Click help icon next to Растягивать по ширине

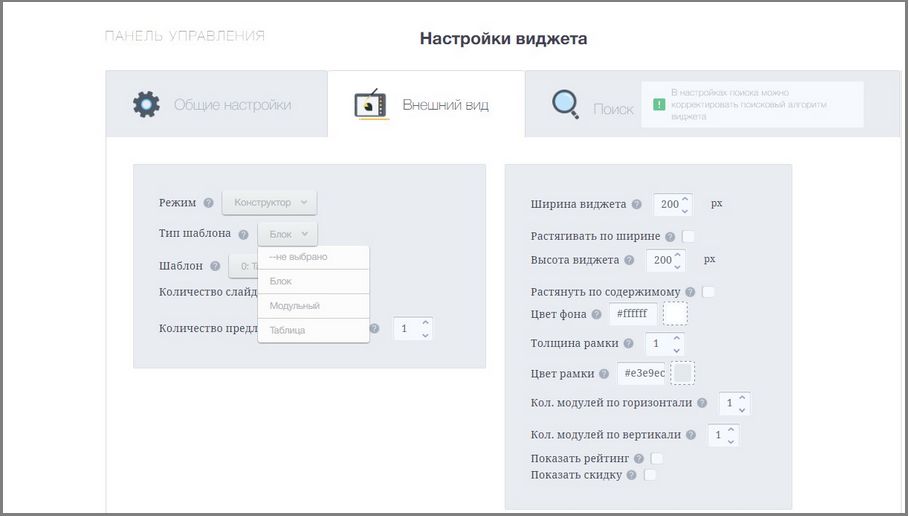click(670, 237)
